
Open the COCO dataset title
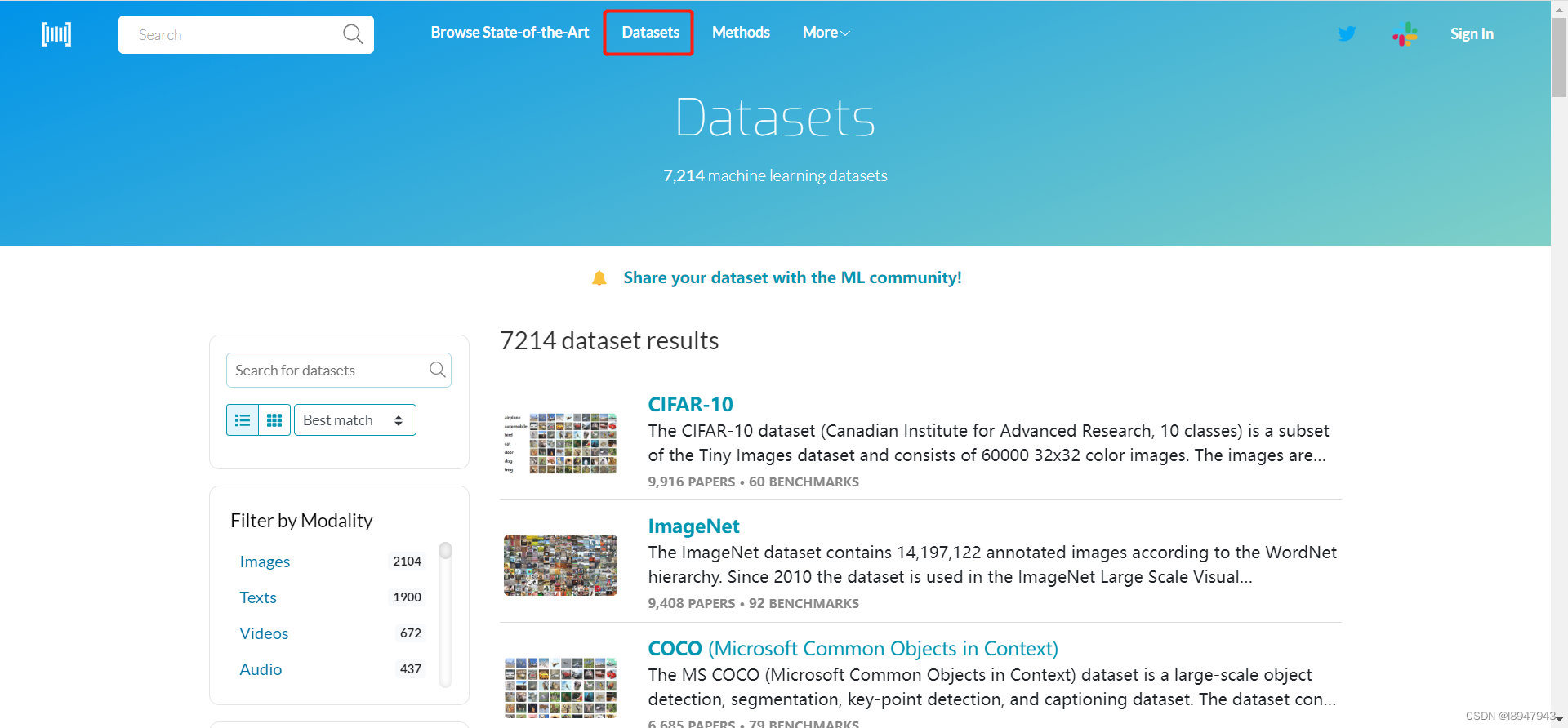pyautogui.click(x=853, y=649)
